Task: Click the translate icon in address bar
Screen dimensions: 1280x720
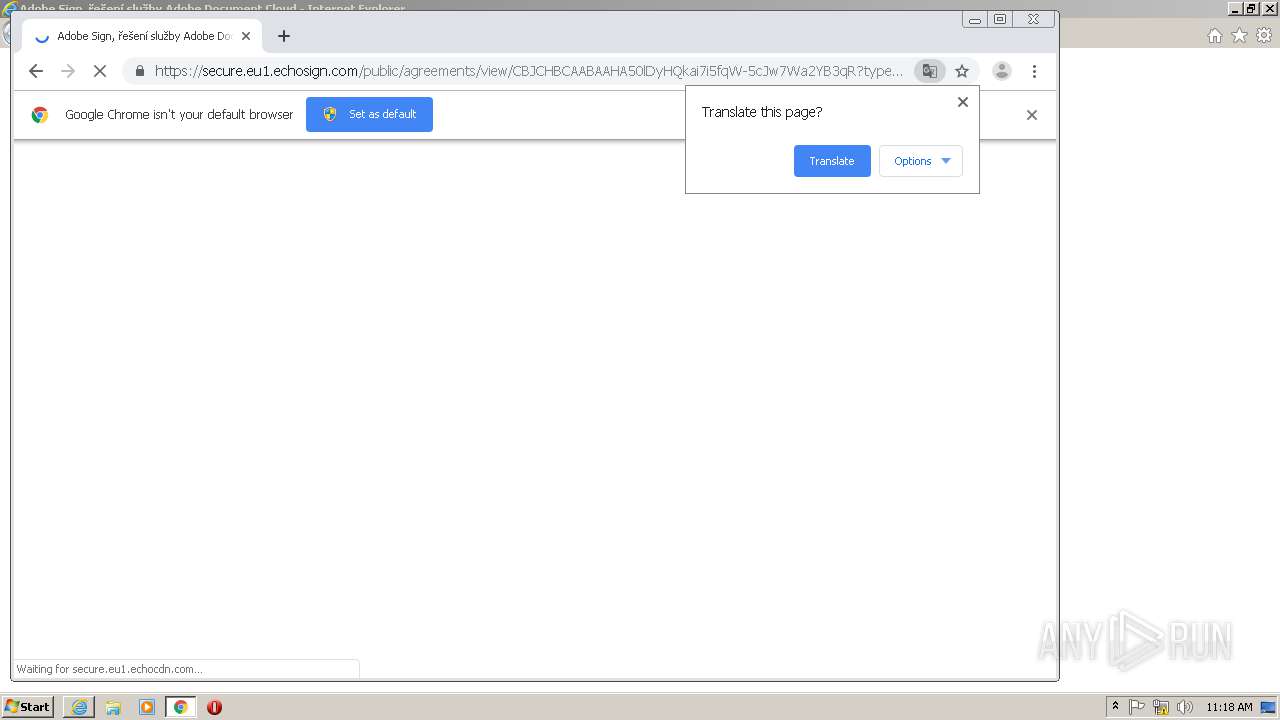Action: tap(930, 71)
